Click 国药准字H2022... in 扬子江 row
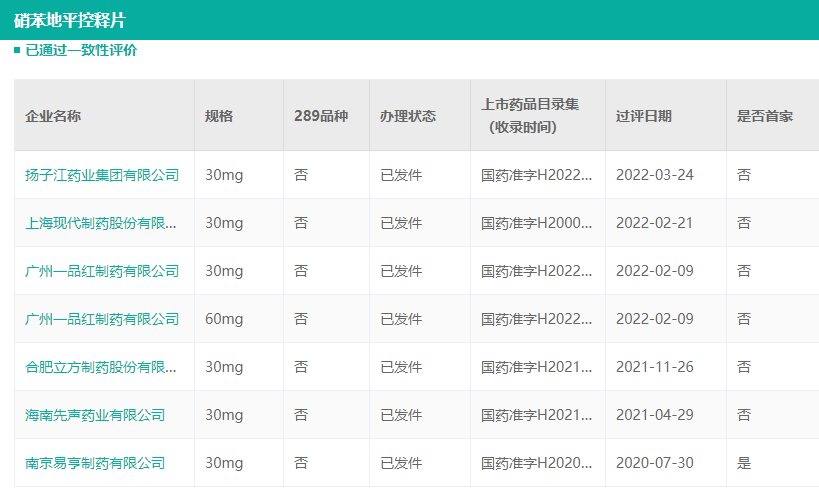 [536, 175]
